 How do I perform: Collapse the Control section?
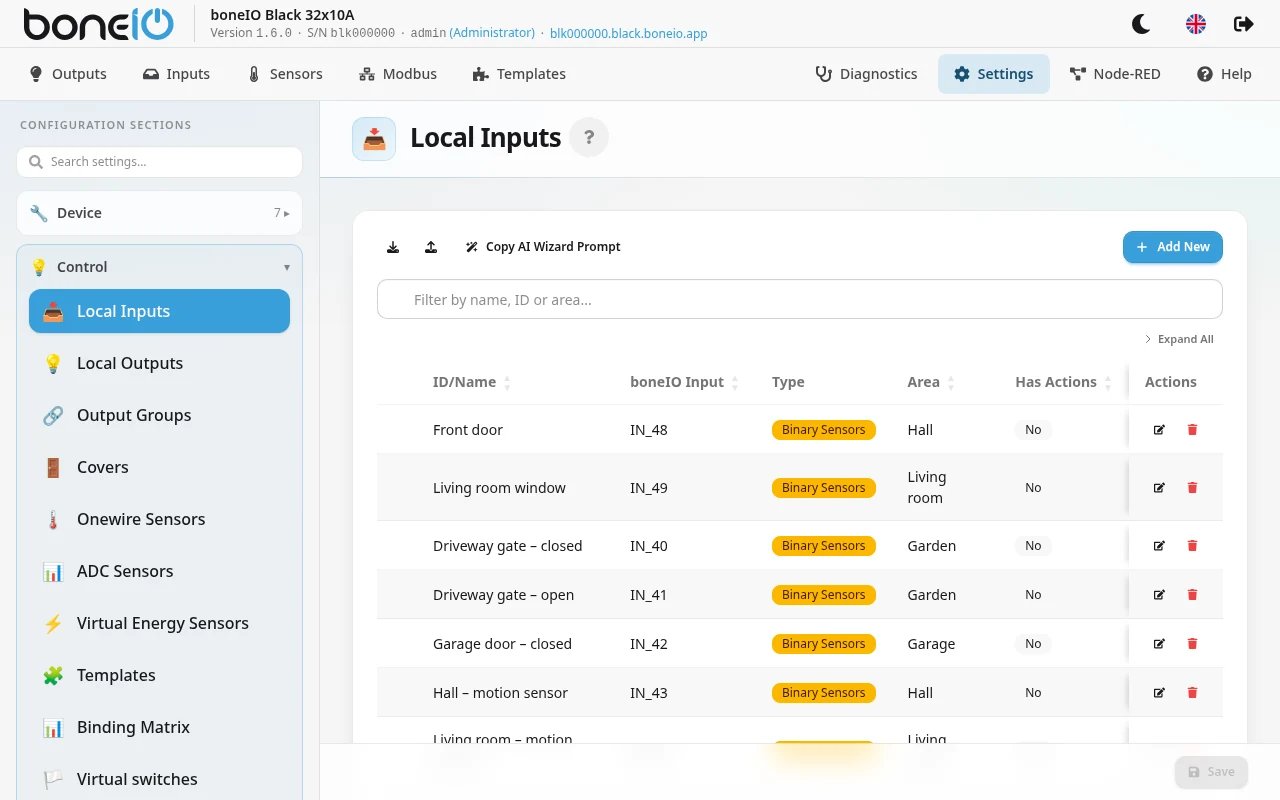159,267
